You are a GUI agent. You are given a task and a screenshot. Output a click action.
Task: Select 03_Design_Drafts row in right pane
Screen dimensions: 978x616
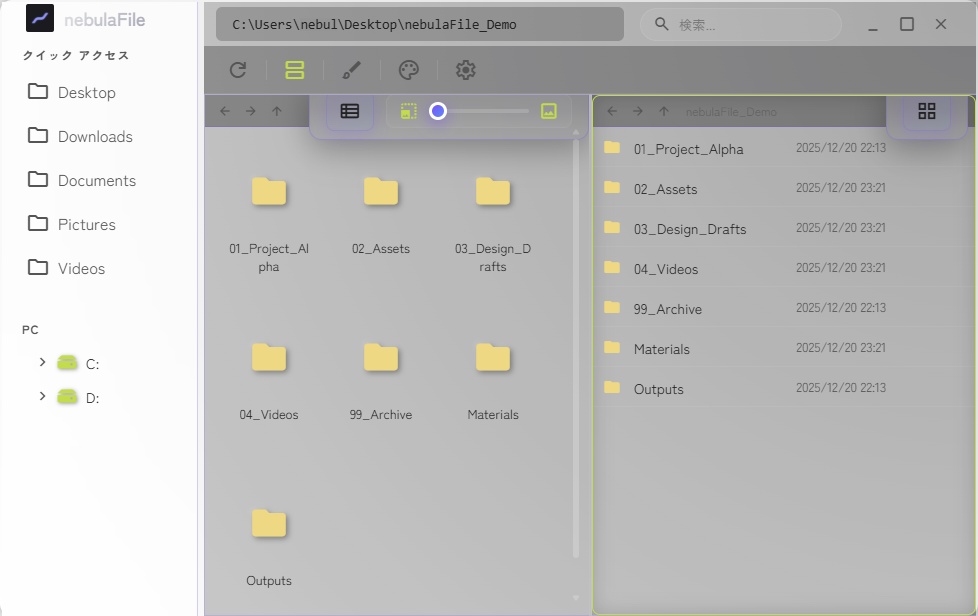coord(783,228)
